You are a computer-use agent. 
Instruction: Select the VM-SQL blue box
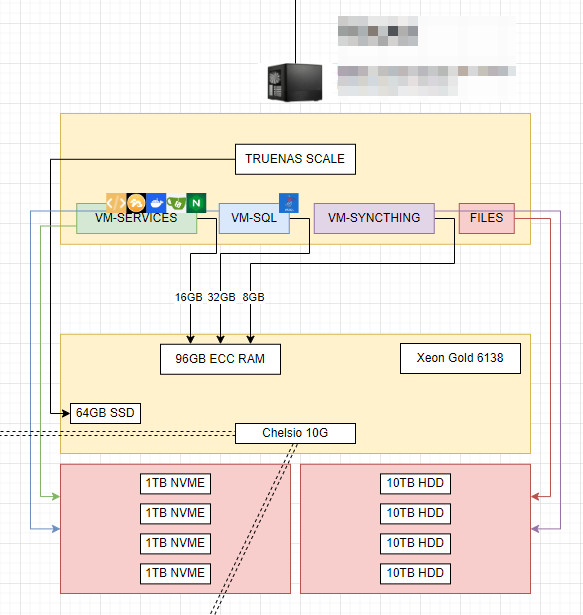point(254,218)
